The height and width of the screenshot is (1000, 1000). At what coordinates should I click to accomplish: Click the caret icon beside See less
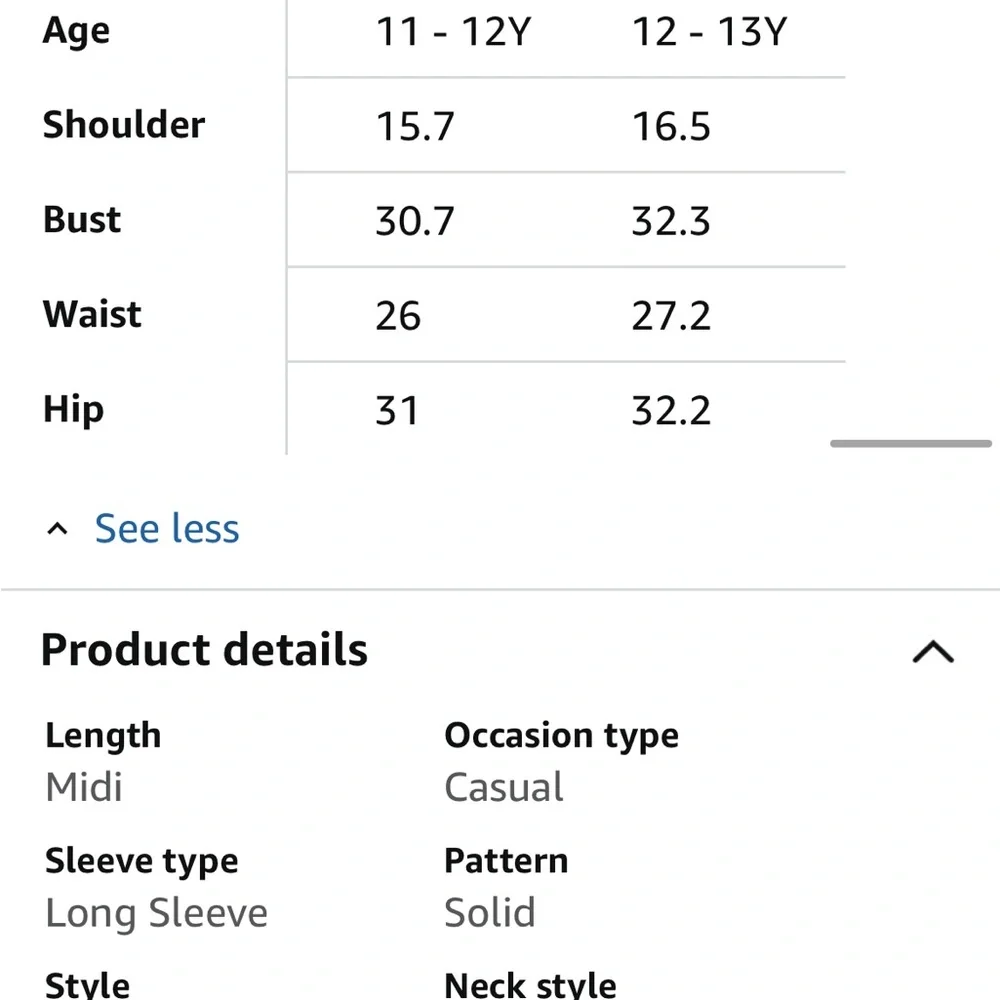point(58,529)
